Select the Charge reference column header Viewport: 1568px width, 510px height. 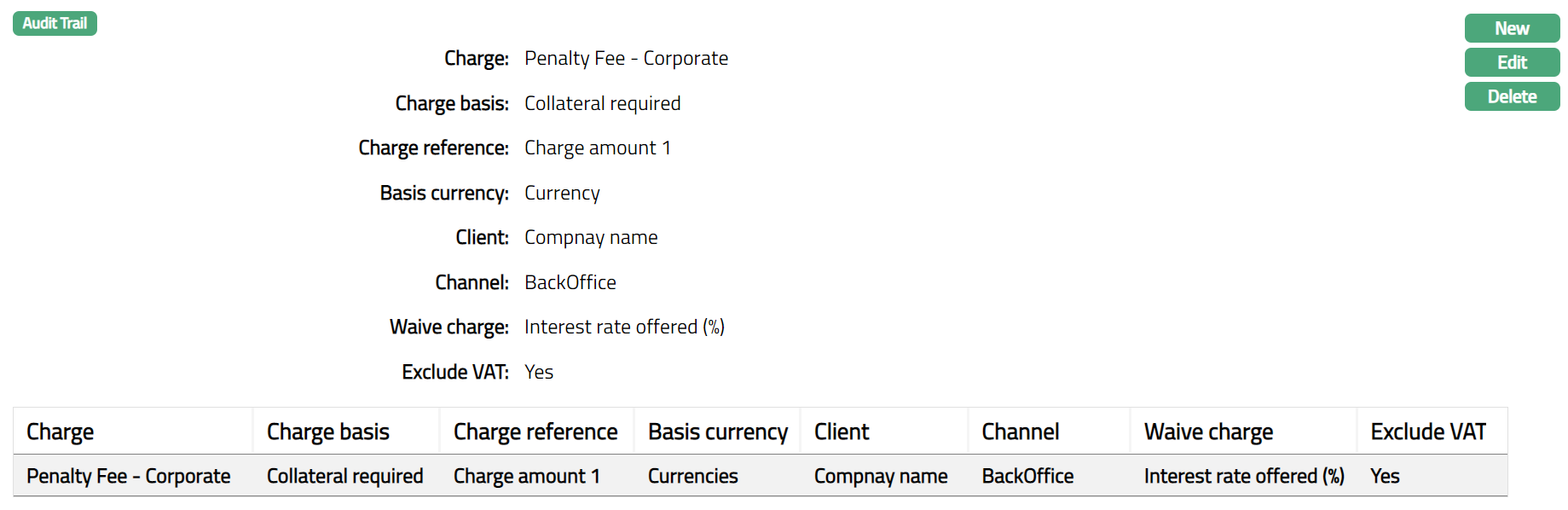(x=535, y=432)
